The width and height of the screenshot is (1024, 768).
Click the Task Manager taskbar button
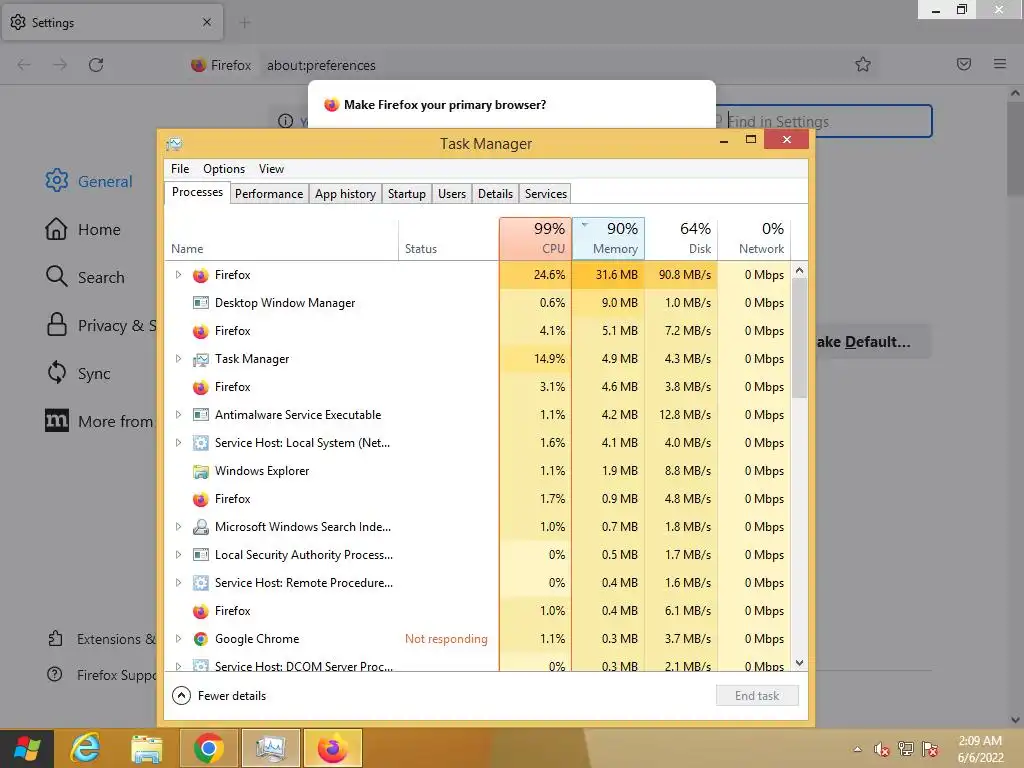click(270, 748)
